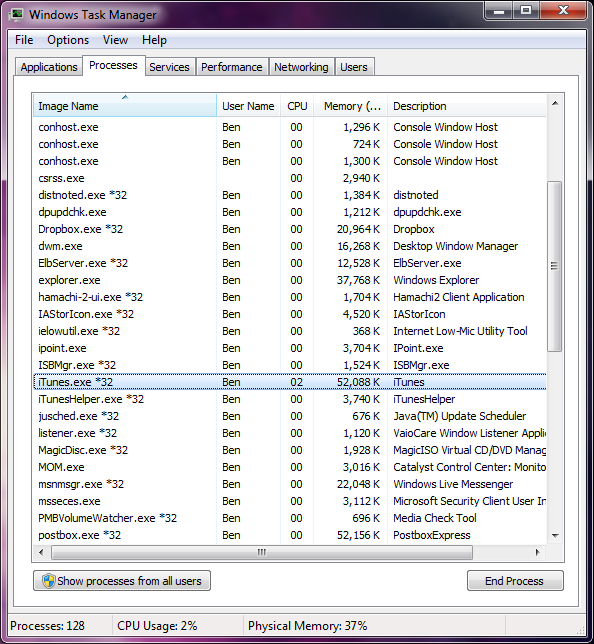The height and width of the screenshot is (644, 594).
Task: Sort by Memory column header
Action: pos(350,106)
